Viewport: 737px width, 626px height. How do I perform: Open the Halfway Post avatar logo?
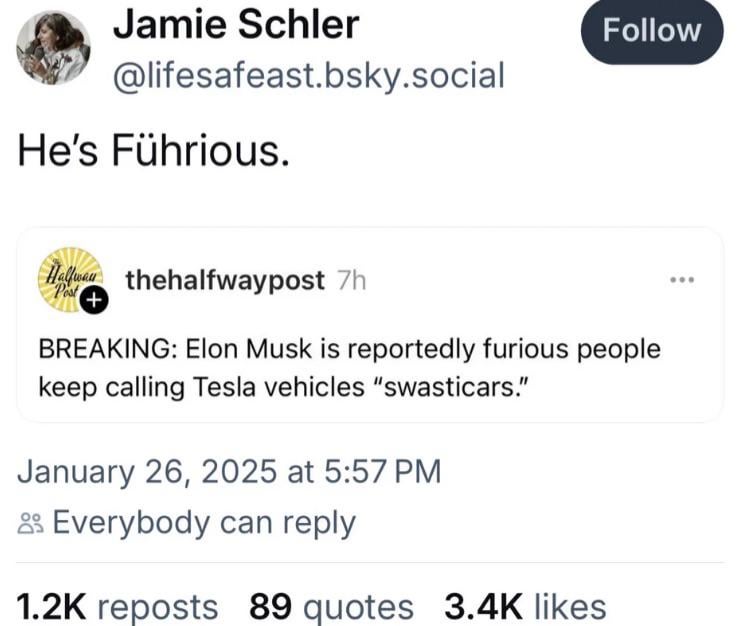[x=71, y=280]
